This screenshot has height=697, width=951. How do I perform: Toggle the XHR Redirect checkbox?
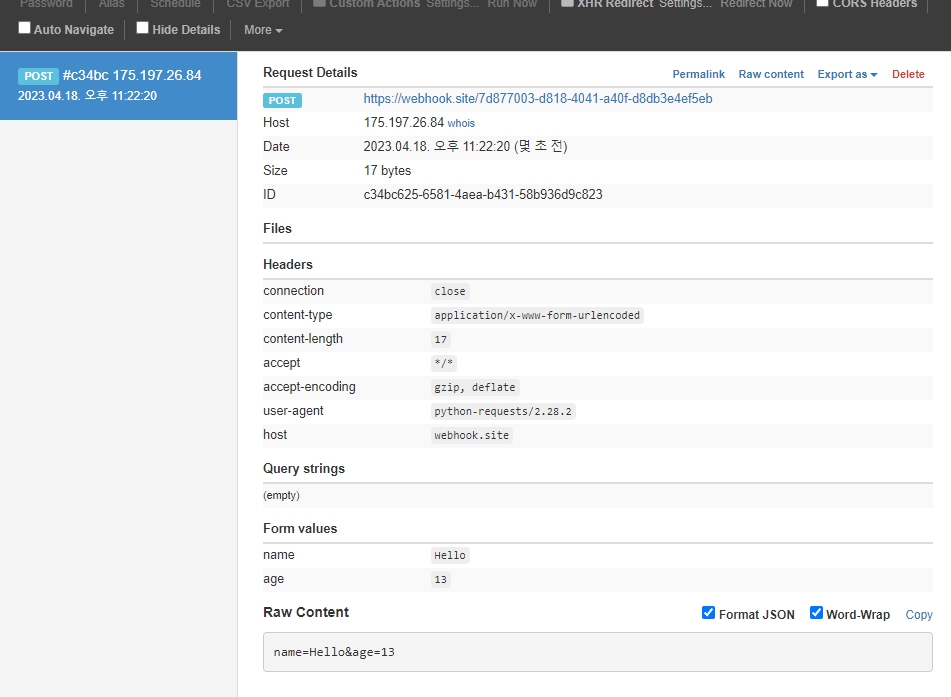click(x=567, y=3)
